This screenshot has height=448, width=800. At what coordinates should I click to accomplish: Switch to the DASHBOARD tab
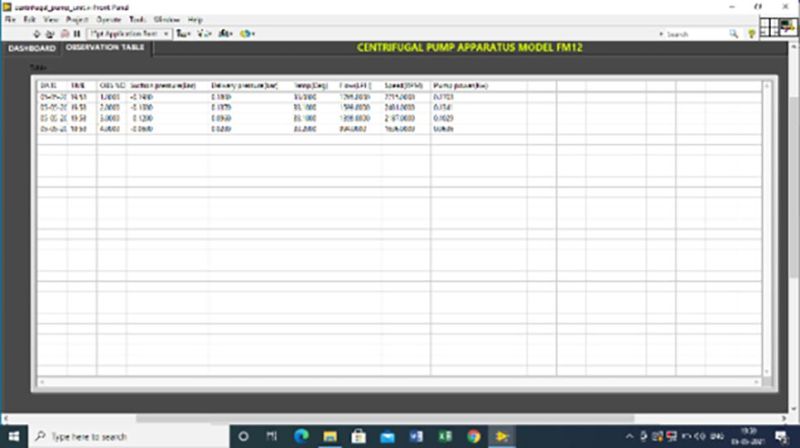31,47
